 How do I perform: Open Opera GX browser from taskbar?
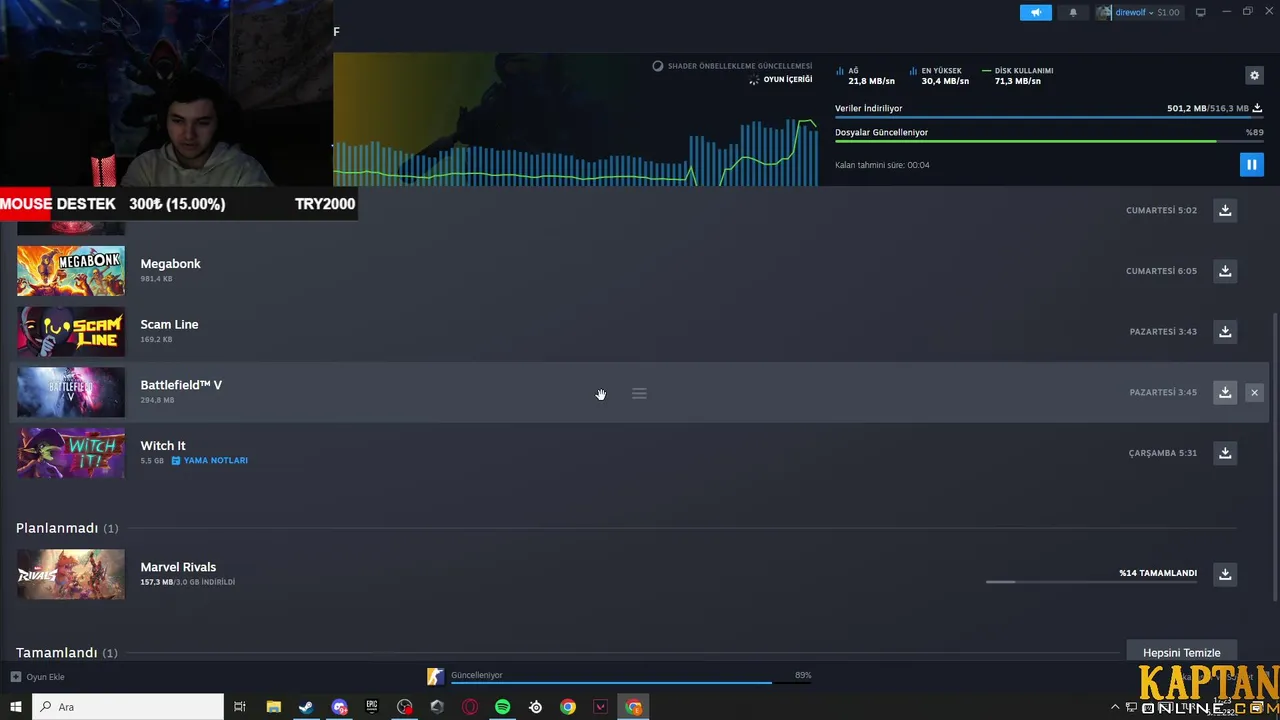(470, 707)
